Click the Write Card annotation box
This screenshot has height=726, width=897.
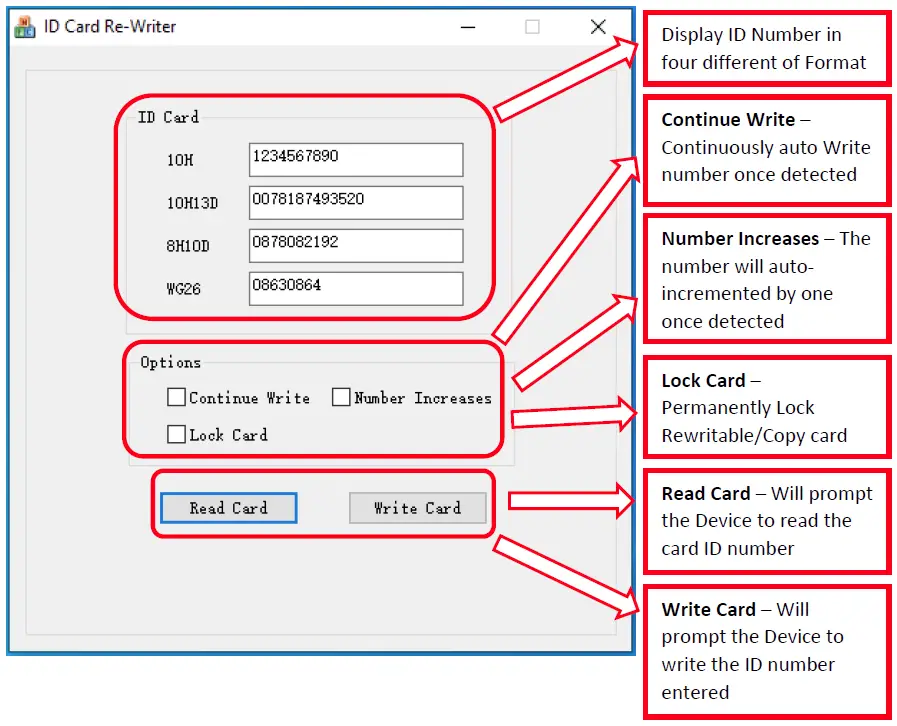[766, 650]
